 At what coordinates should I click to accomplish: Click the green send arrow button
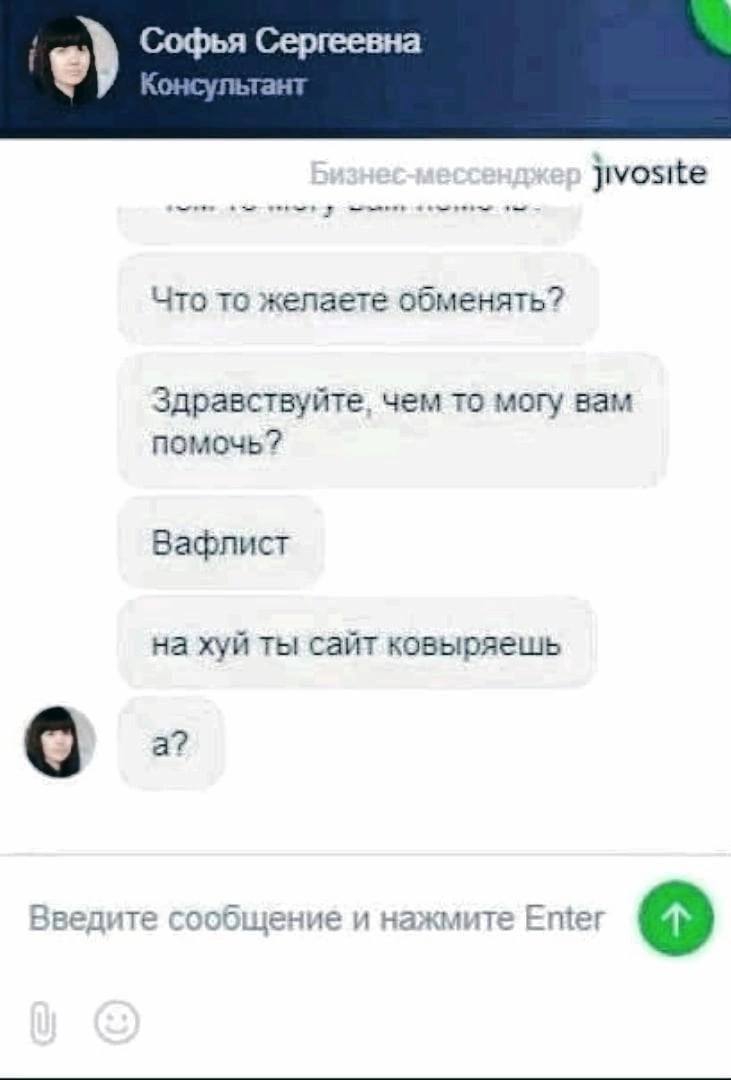(x=676, y=918)
